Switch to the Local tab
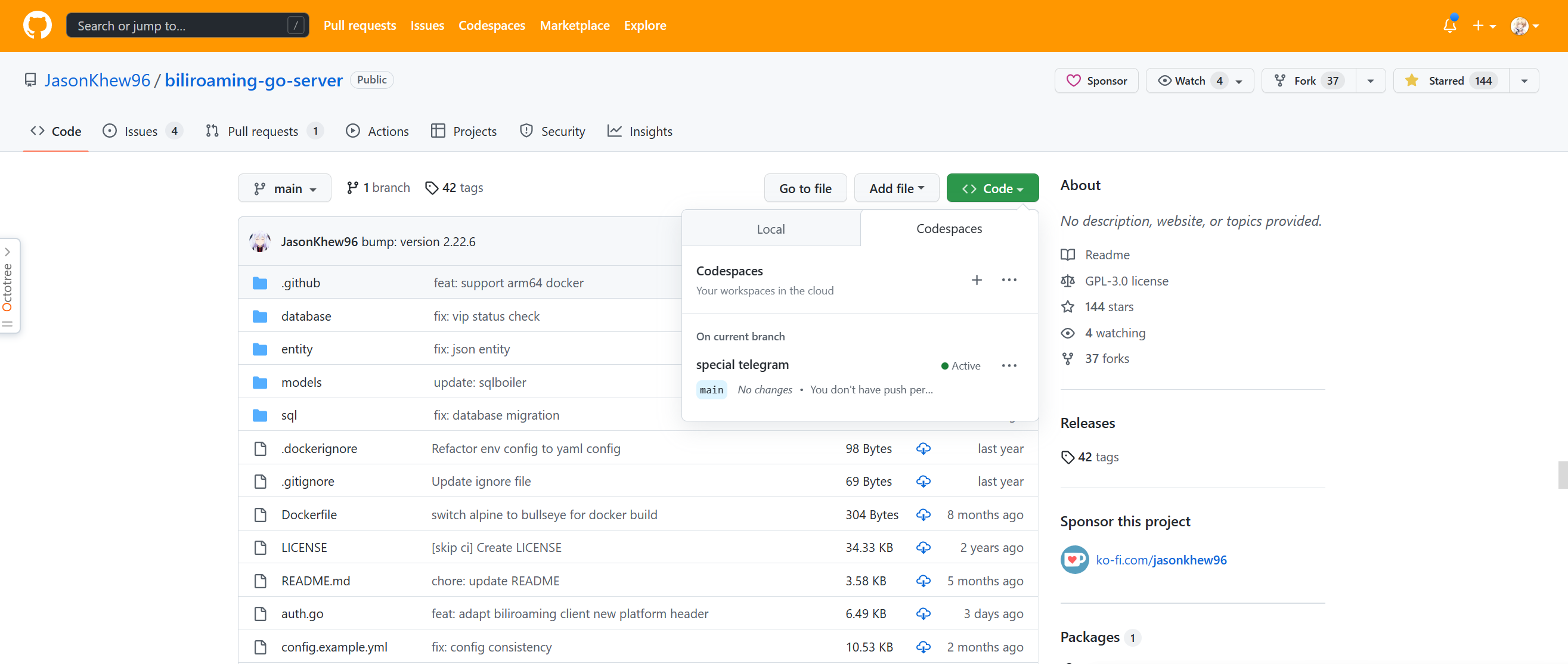This screenshot has height=664, width=1568. click(x=771, y=229)
